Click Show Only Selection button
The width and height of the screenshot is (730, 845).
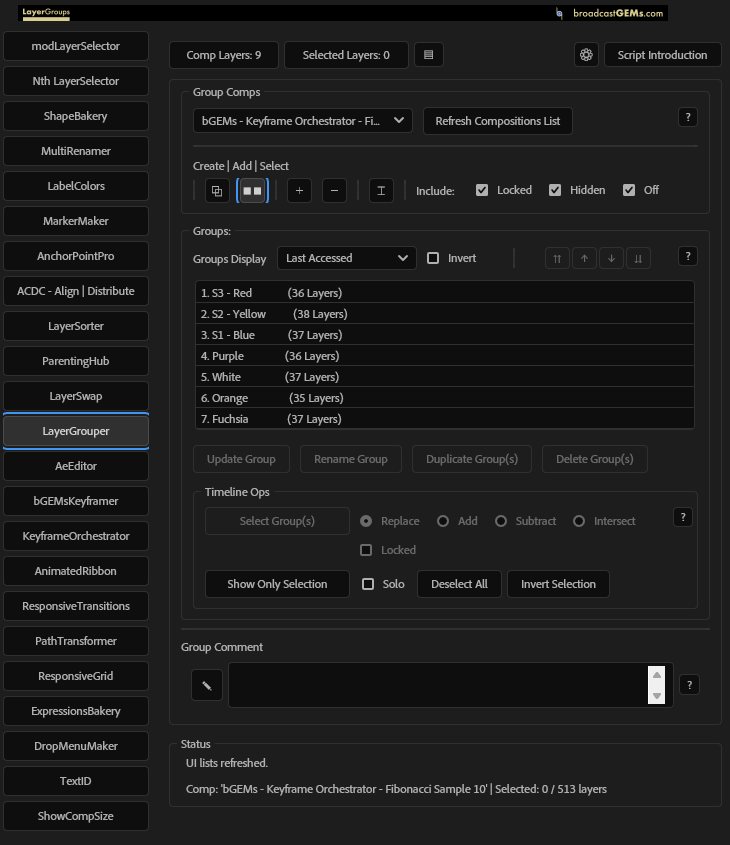[x=277, y=584]
